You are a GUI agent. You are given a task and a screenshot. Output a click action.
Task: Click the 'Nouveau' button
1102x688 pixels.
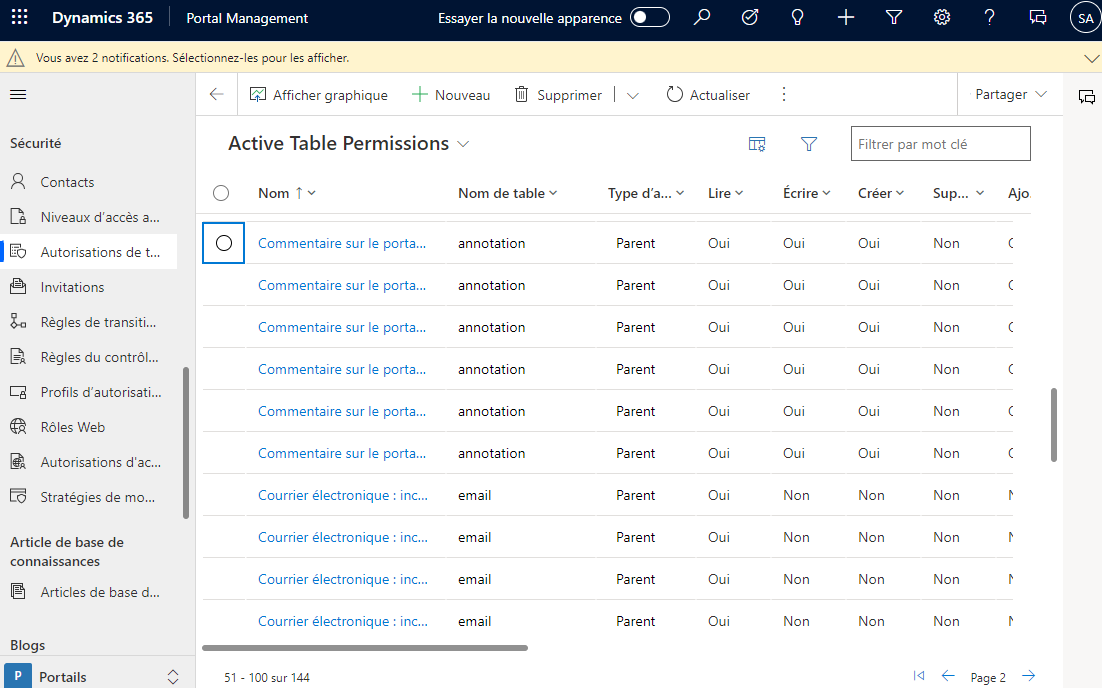(450, 94)
